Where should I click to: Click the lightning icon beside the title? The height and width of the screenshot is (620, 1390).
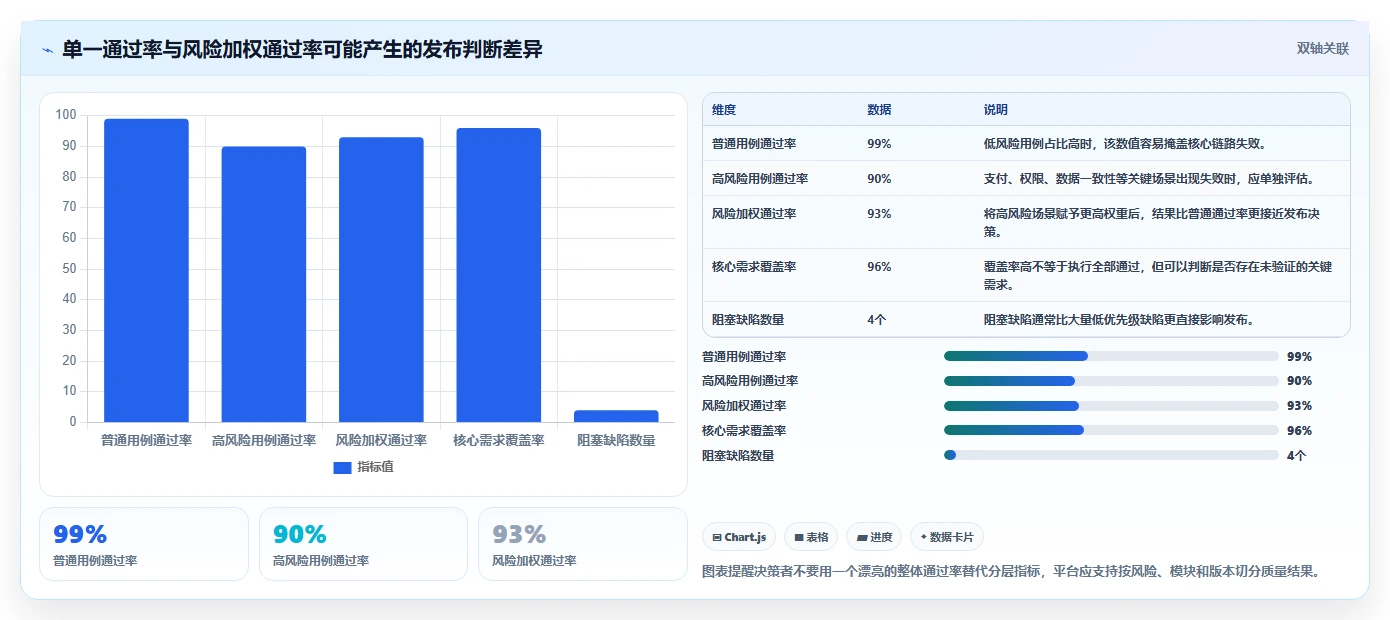coord(47,50)
